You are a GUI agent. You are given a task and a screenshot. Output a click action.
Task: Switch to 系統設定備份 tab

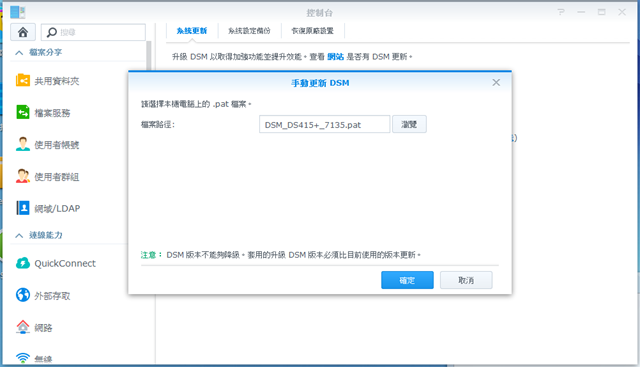click(249, 31)
